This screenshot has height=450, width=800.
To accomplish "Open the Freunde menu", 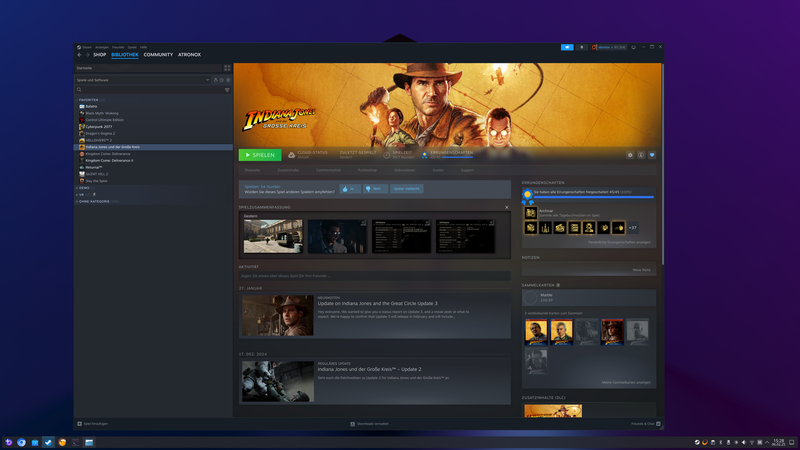I will click(118, 47).
